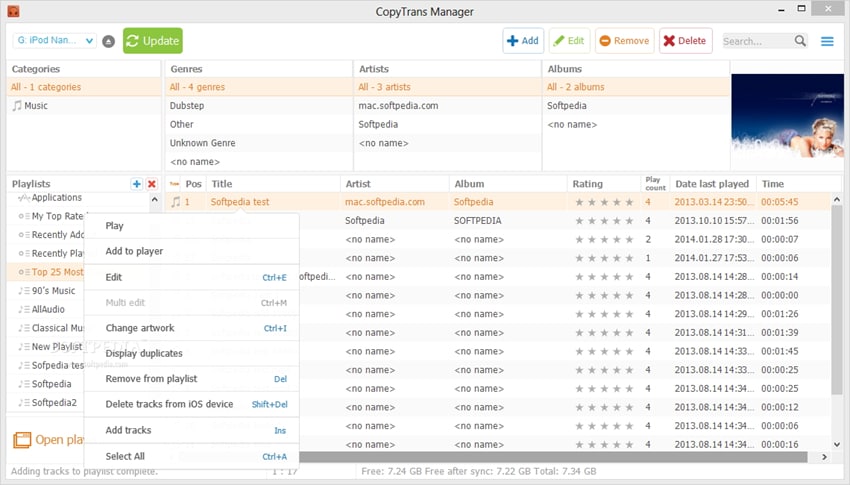
Task: Set star rating for Softpedia test track
Action: [x=604, y=202]
